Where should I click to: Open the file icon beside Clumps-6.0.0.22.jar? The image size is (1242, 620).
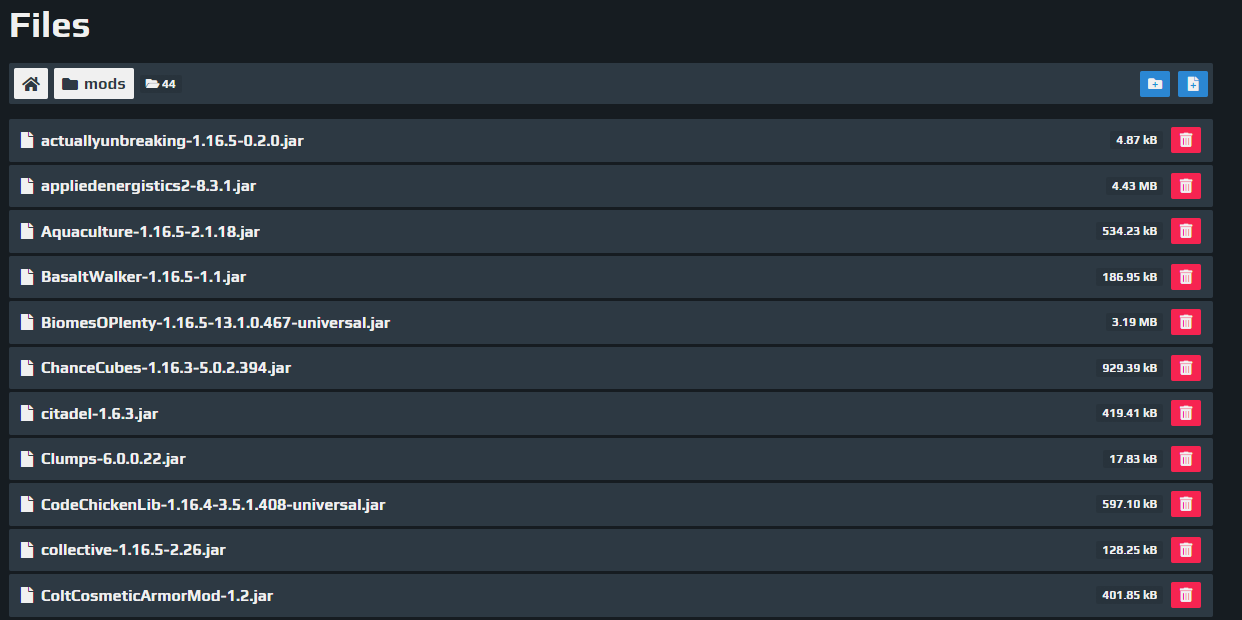coord(27,459)
